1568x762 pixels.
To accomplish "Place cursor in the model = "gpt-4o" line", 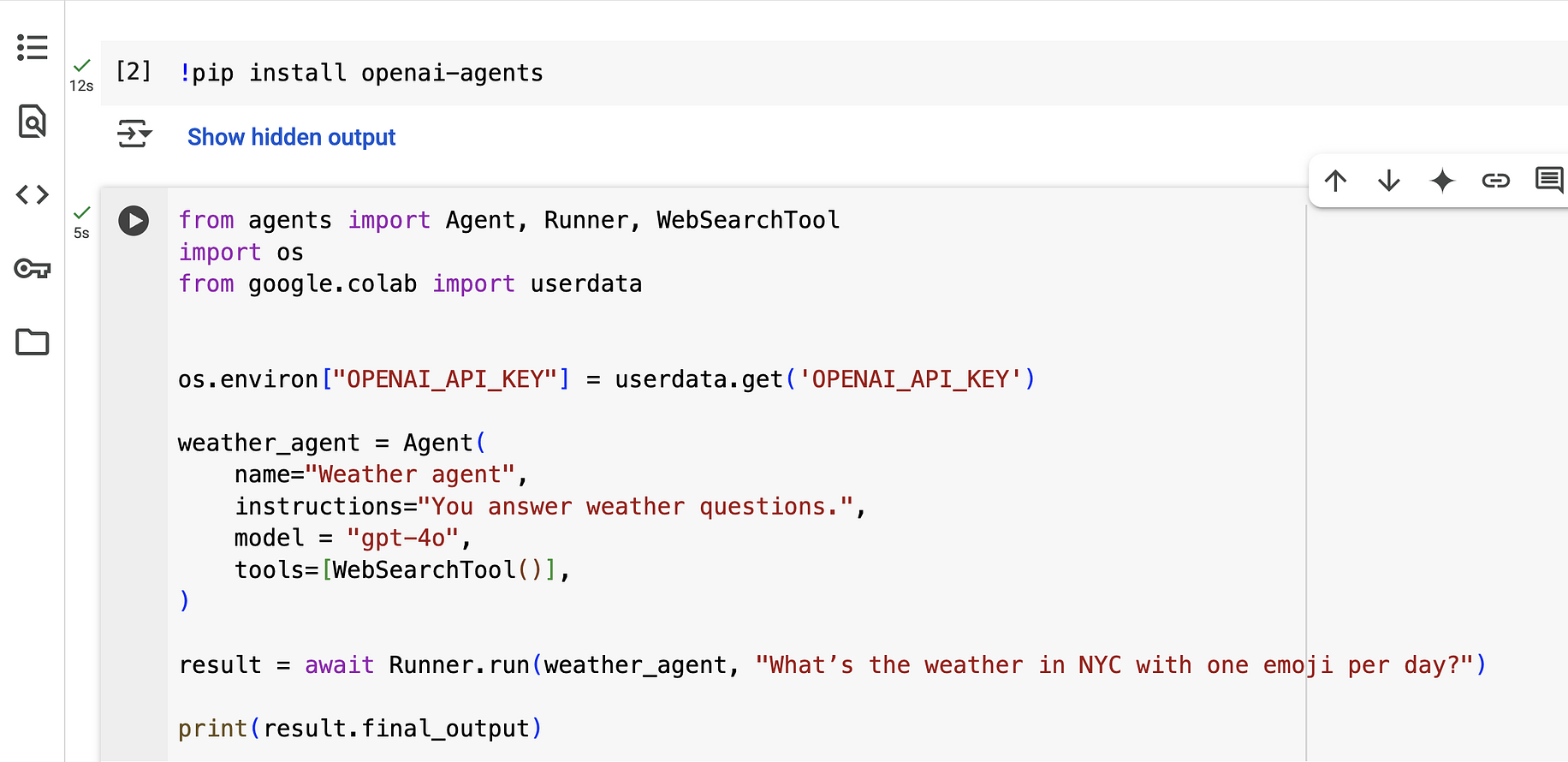I will point(353,538).
